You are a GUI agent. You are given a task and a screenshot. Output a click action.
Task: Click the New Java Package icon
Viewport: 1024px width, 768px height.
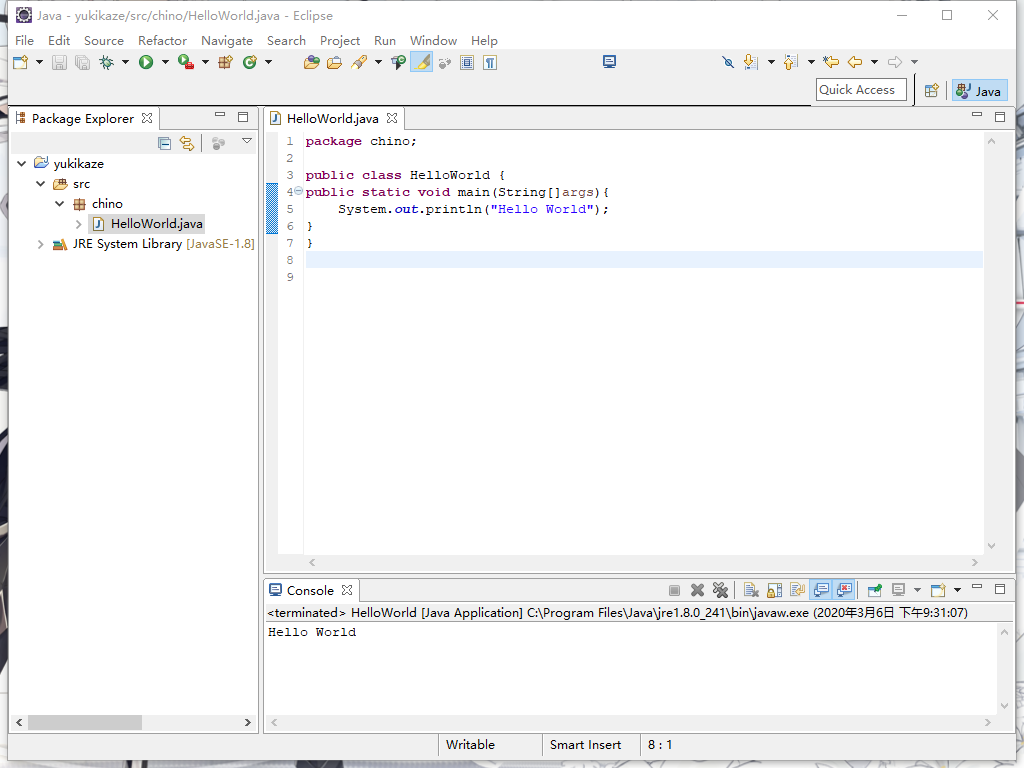pos(225,62)
